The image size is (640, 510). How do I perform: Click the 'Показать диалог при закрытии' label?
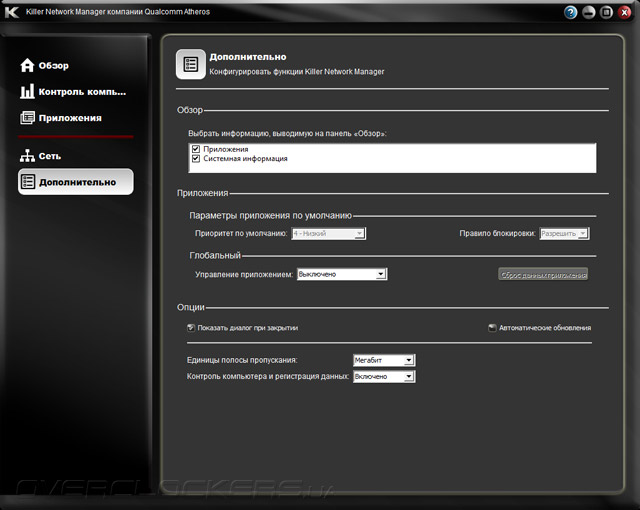click(248, 328)
